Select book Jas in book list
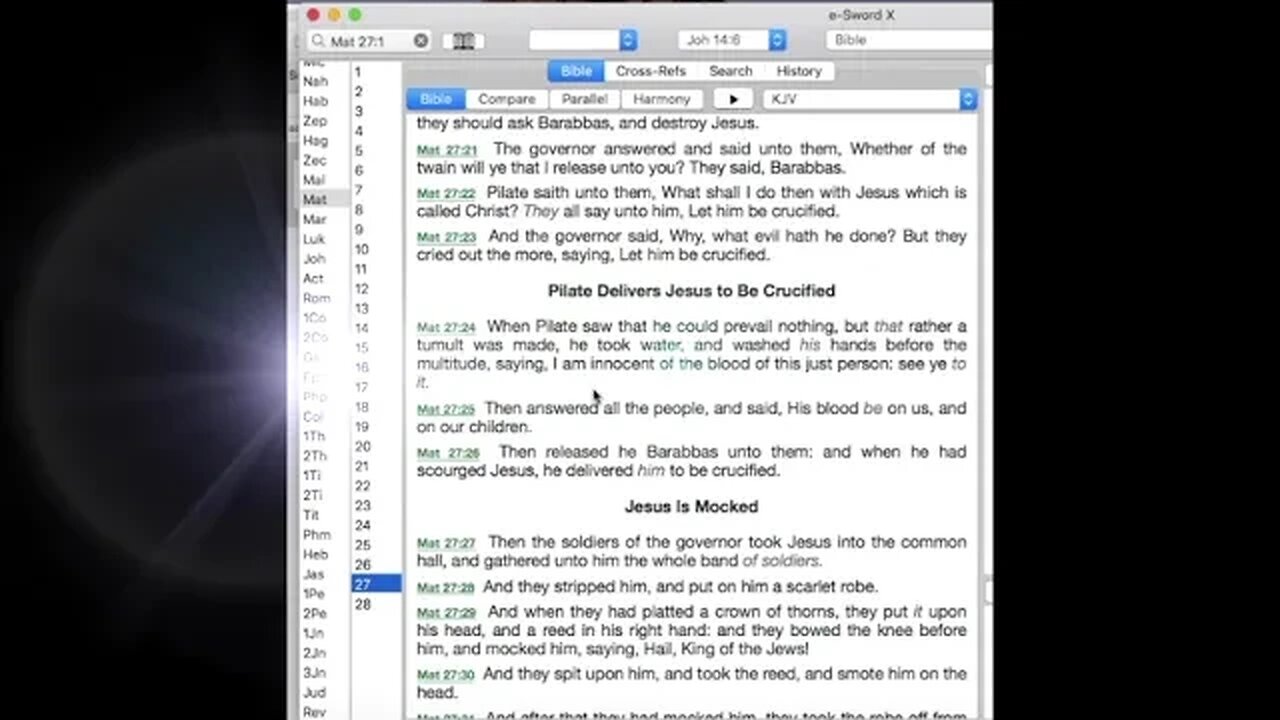The height and width of the screenshot is (720, 1280). coord(314,574)
